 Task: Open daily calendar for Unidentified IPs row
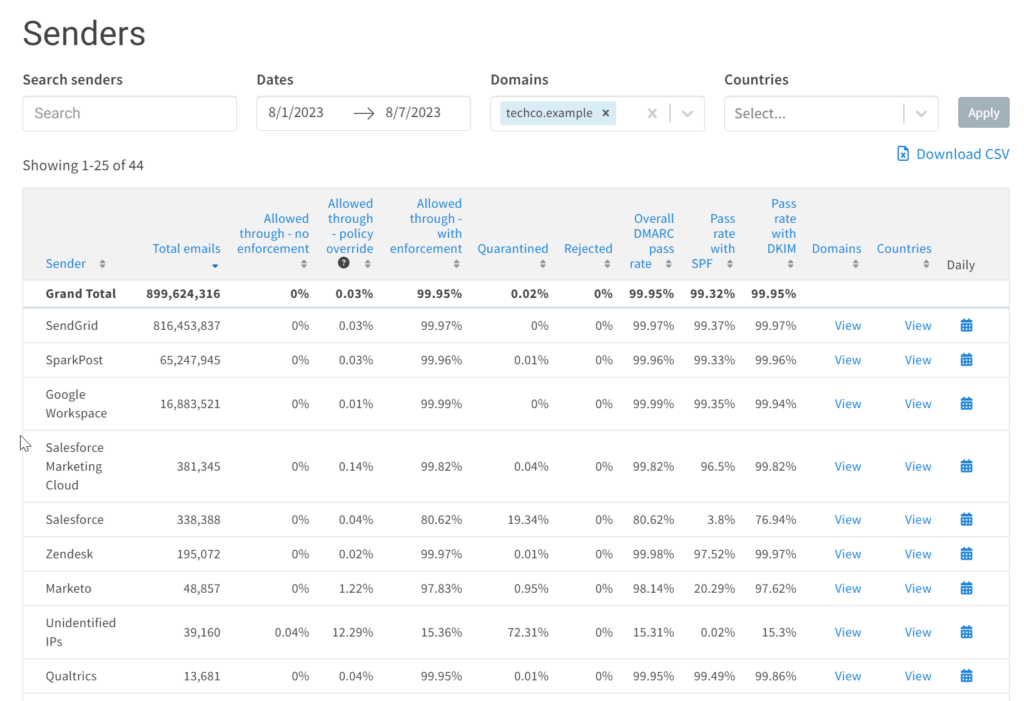[x=967, y=632]
